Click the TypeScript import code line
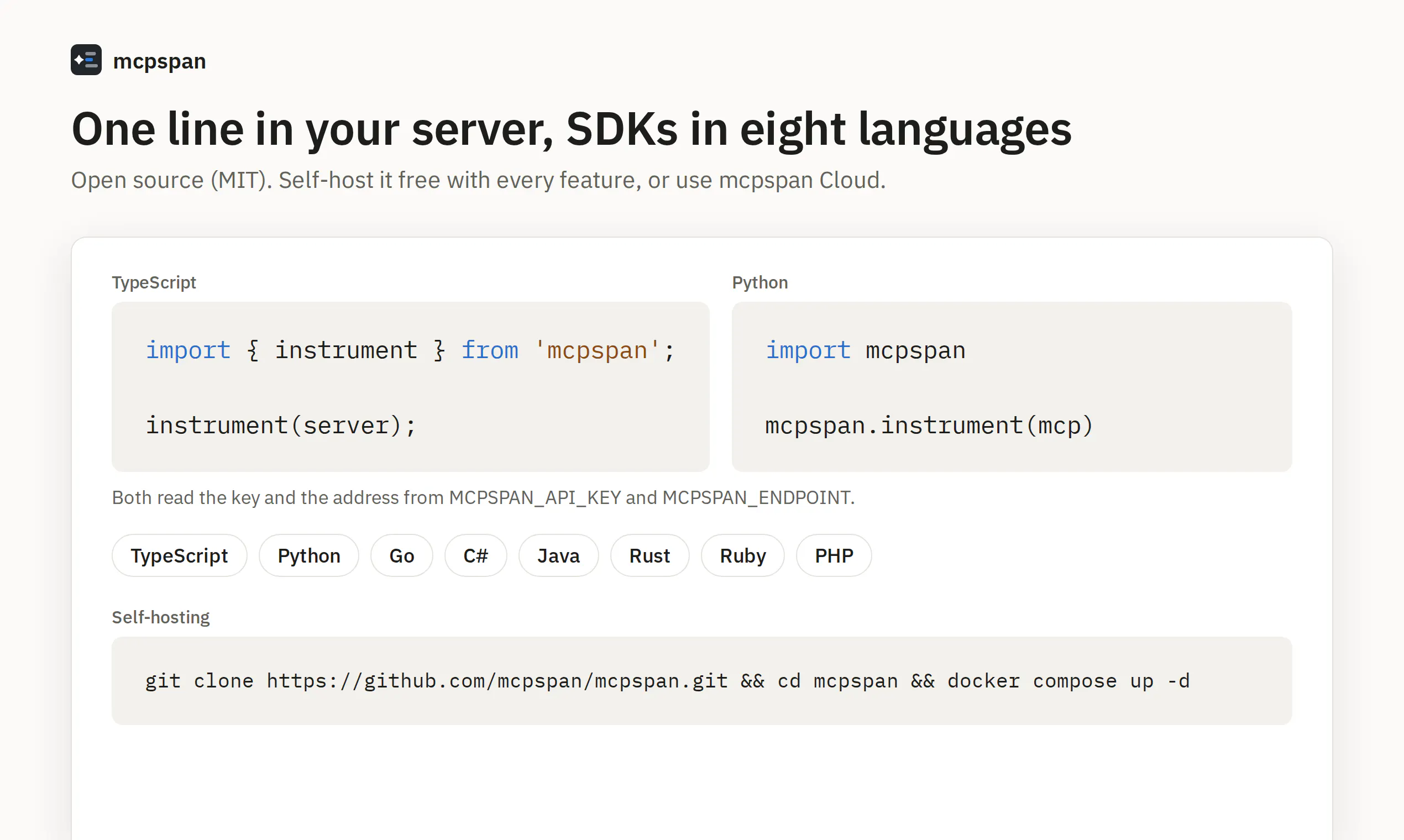This screenshot has width=1404, height=840. [411, 350]
